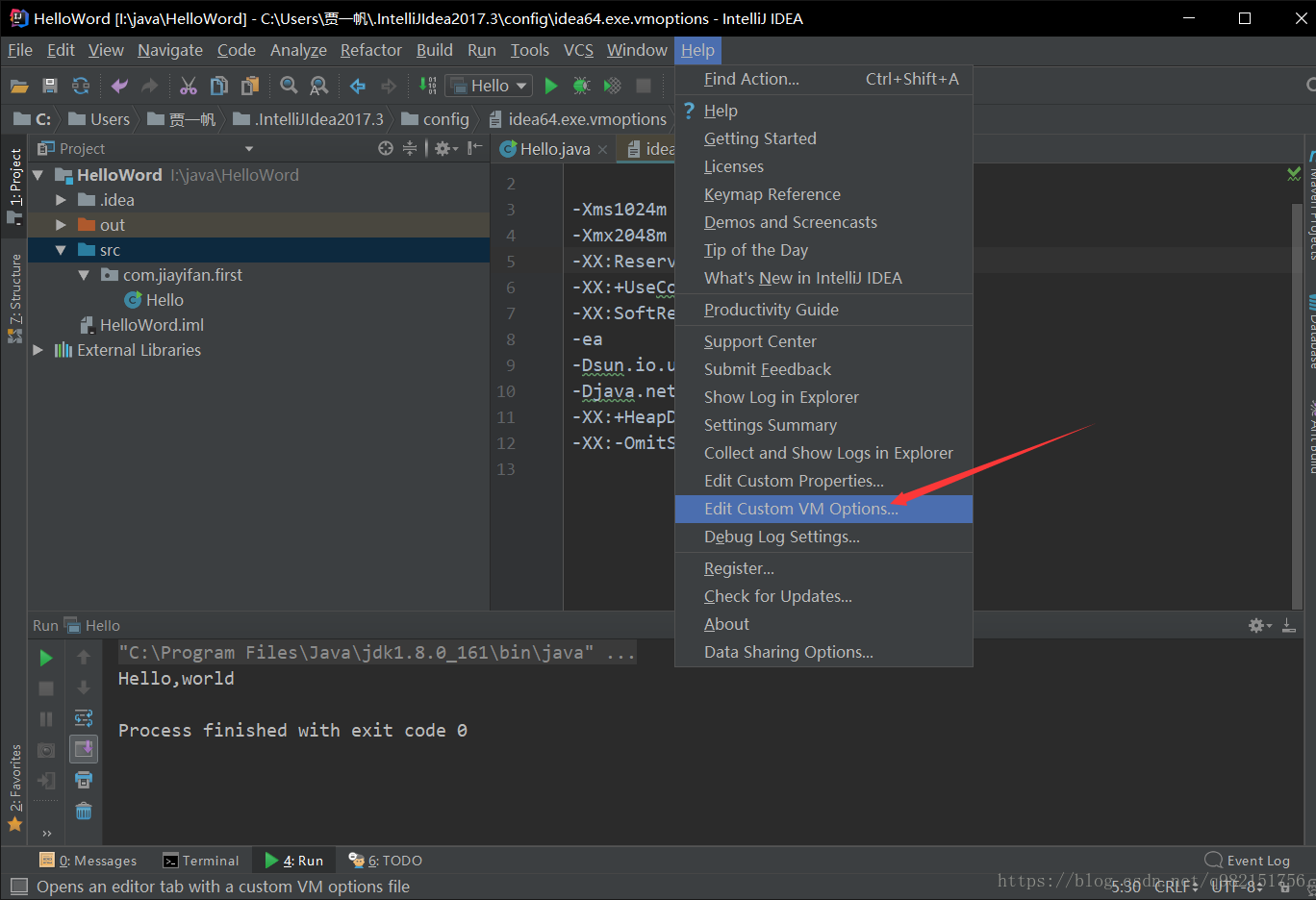The image size is (1316, 900).
Task: Click editor line 5 text -XX:Reserv
Action: 623,262
